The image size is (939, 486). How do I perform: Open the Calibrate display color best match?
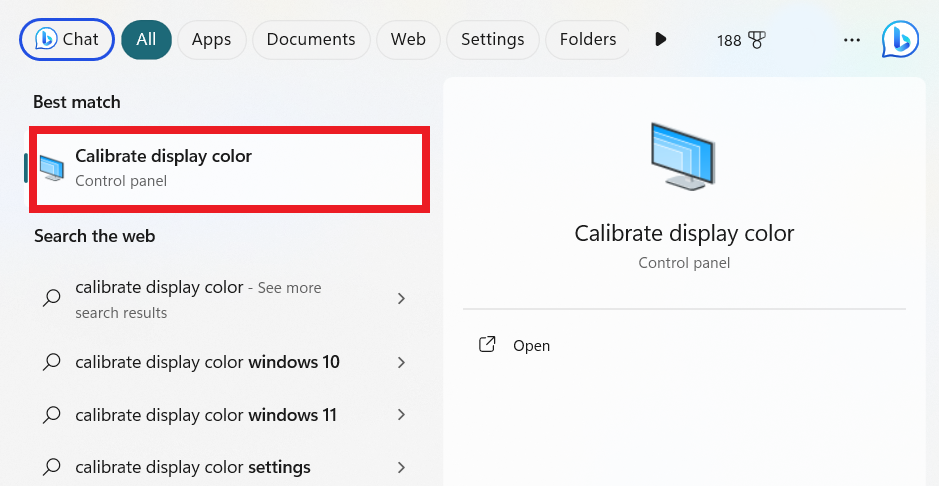tap(229, 169)
